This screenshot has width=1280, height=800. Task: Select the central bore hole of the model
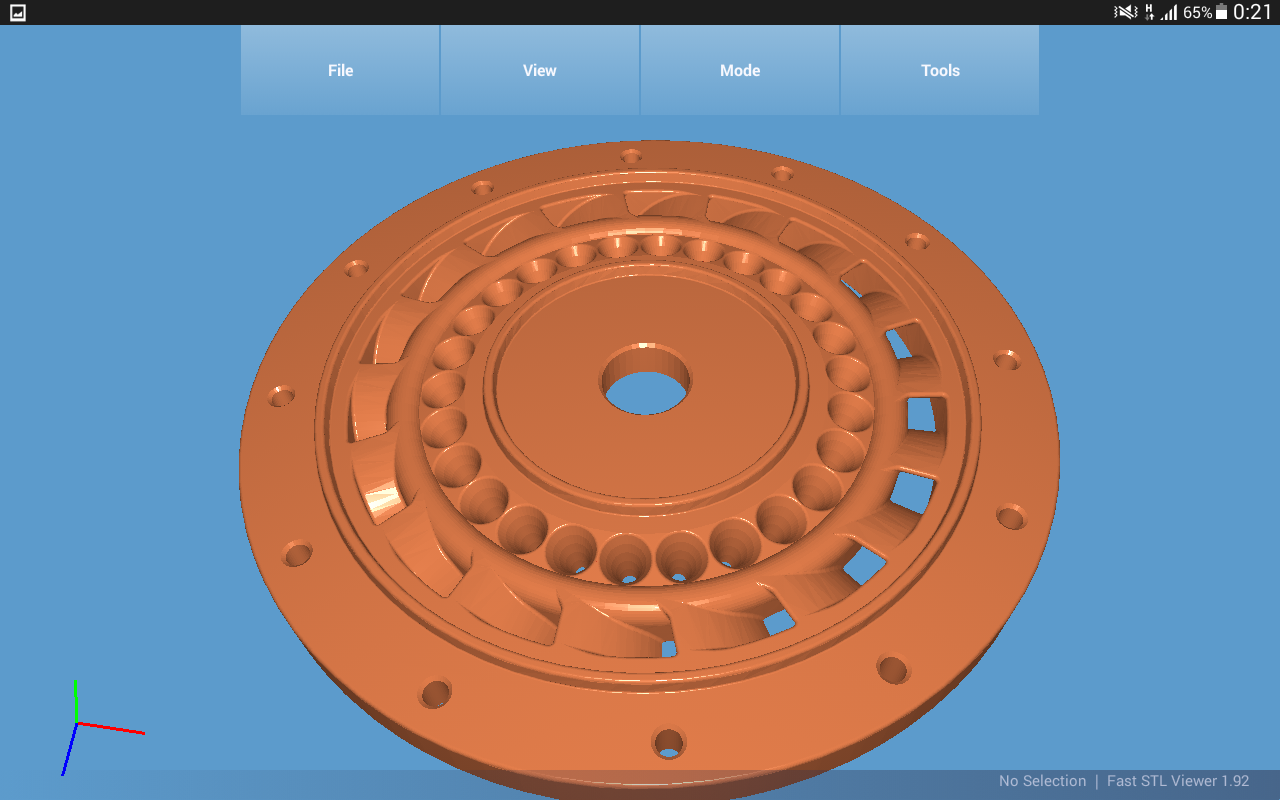click(x=646, y=390)
